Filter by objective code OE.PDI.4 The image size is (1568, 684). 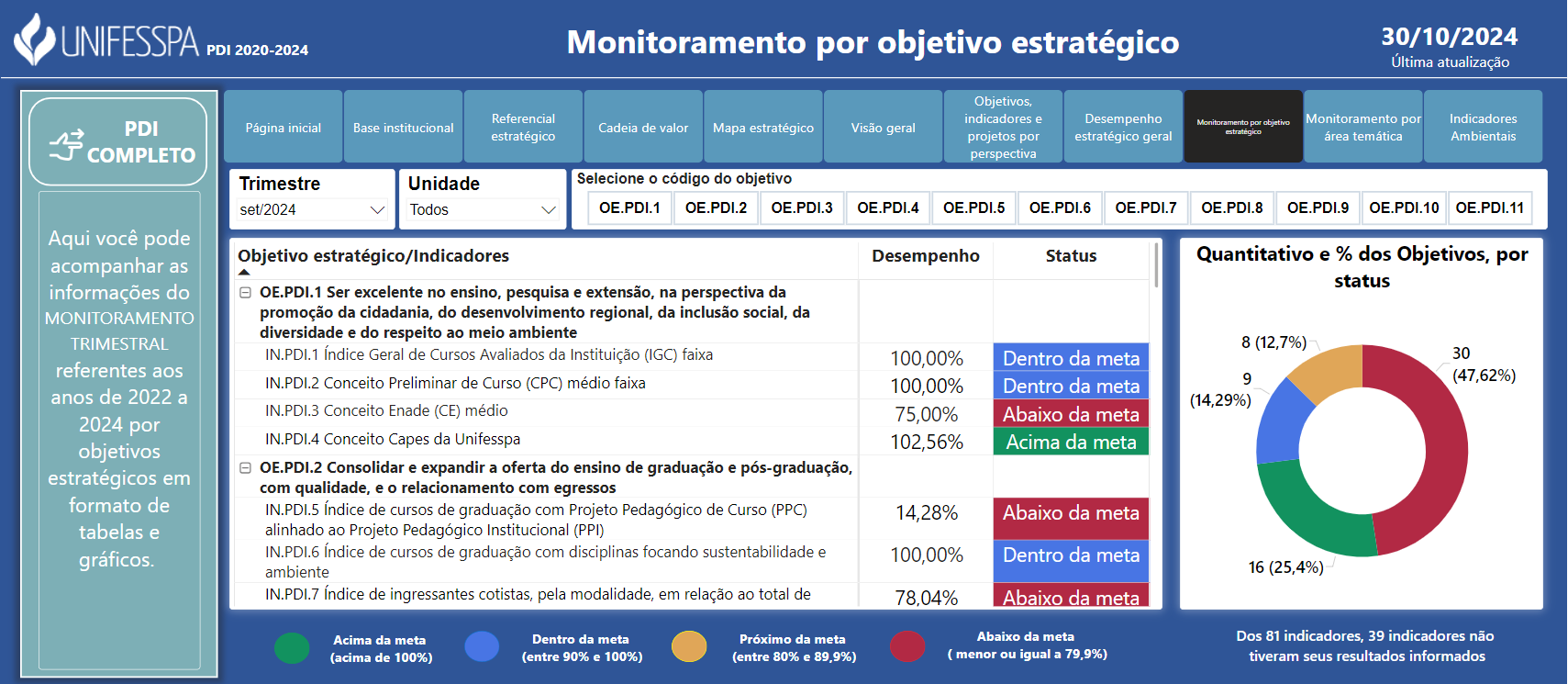coord(888,207)
